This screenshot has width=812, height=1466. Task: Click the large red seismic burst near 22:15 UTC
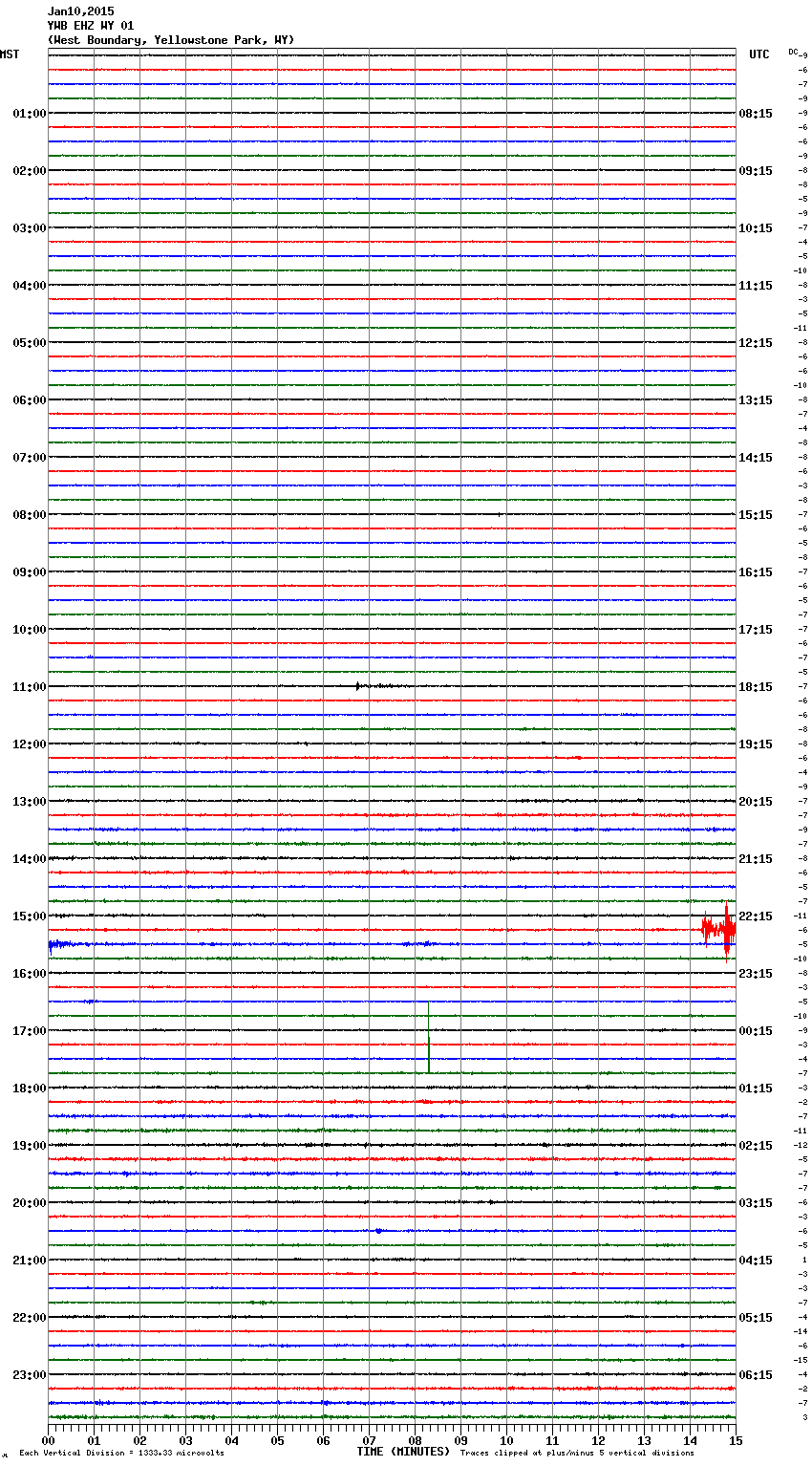pyautogui.click(x=719, y=929)
